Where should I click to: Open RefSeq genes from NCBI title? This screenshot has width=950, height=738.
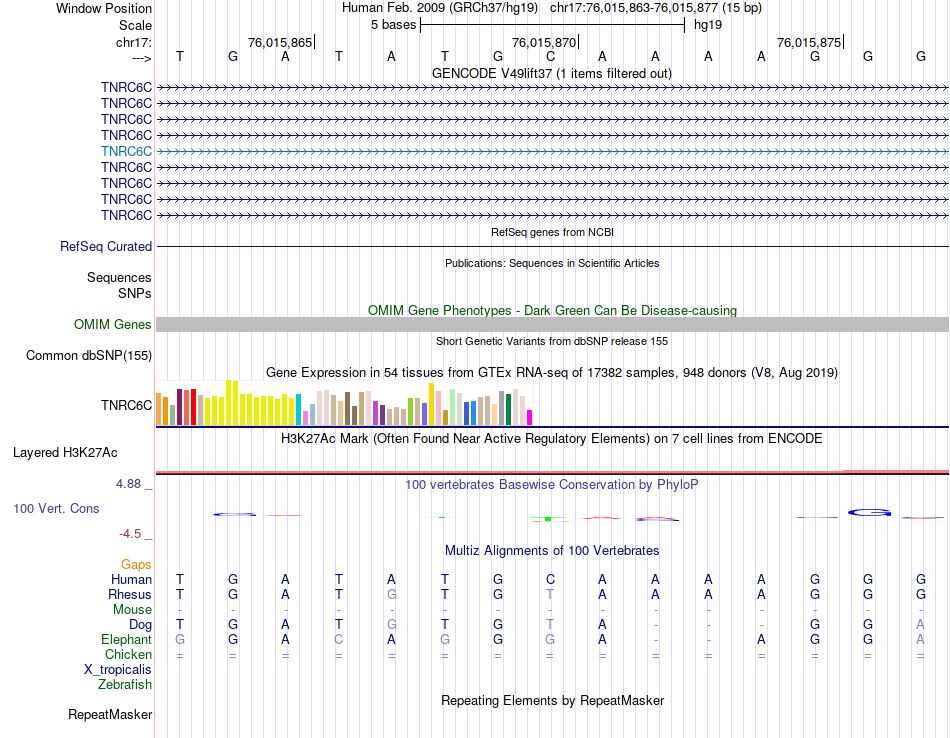552,232
